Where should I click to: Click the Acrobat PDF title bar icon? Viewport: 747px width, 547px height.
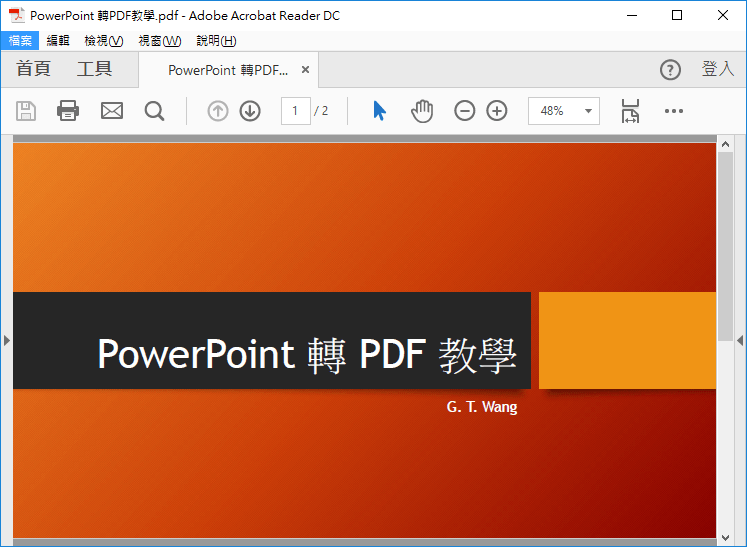click(x=17, y=16)
